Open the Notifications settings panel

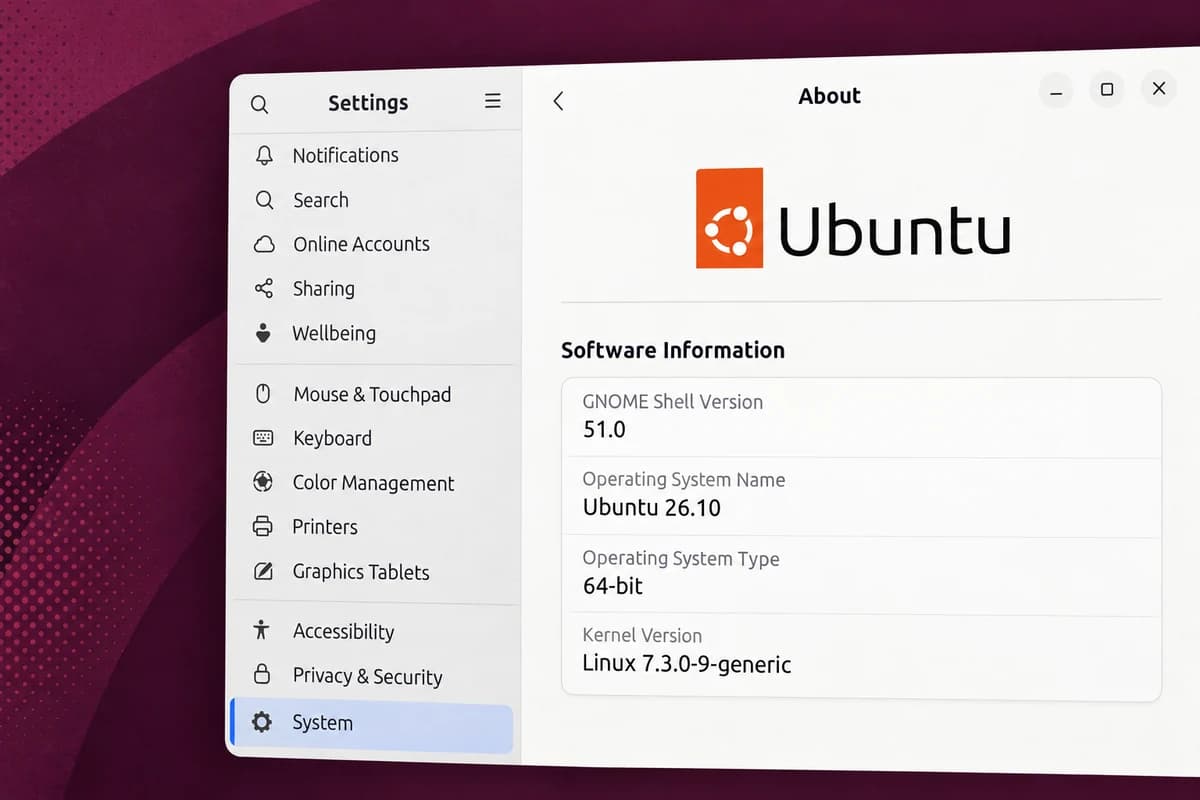pyautogui.click(x=375, y=155)
